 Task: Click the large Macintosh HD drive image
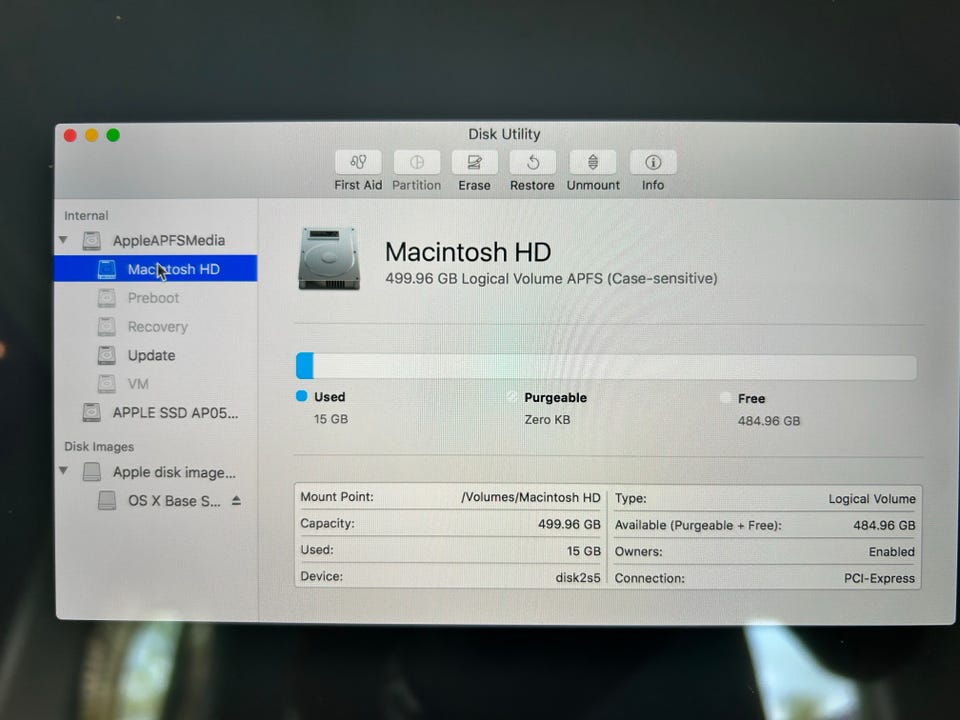pos(329,258)
